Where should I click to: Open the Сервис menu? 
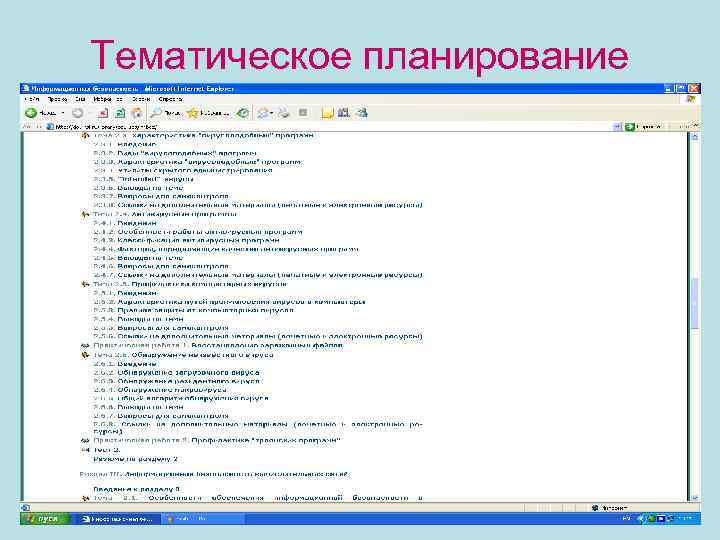[x=141, y=99]
